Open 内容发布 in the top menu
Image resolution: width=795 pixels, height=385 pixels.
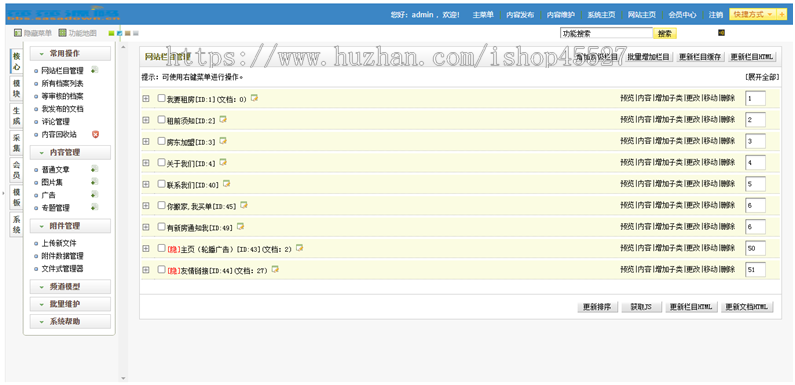pos(520,15)
